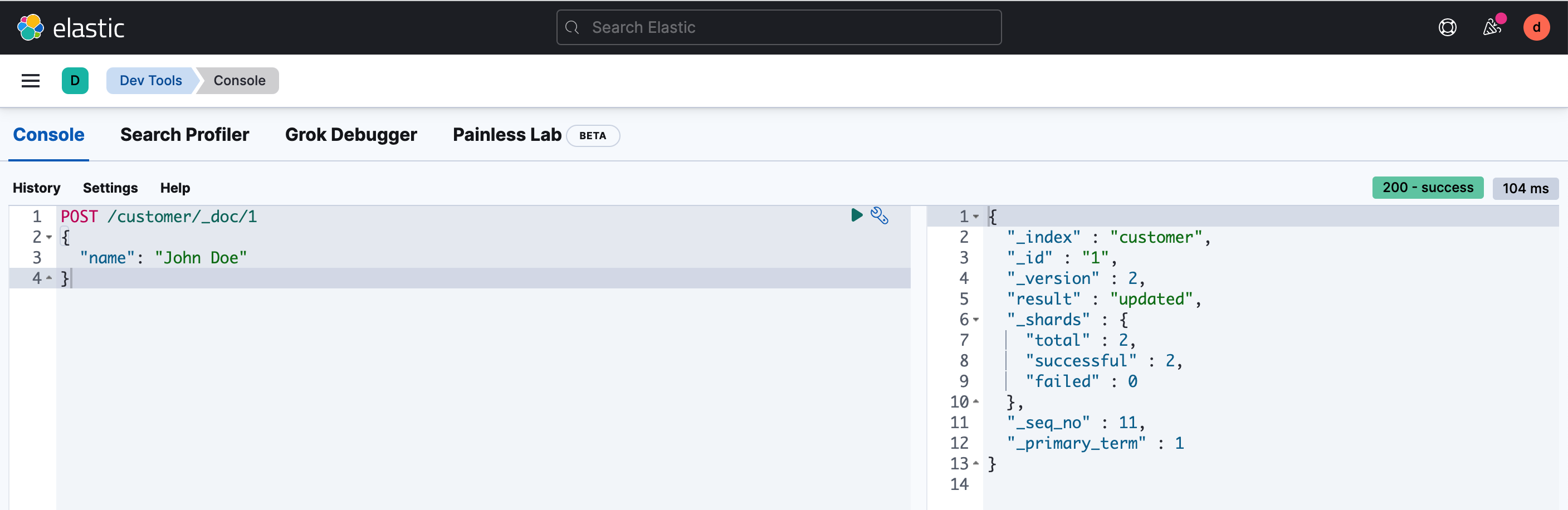Click the green D space icon
The width and height of the screenshot is (1568, 510).
coord(75,80)
